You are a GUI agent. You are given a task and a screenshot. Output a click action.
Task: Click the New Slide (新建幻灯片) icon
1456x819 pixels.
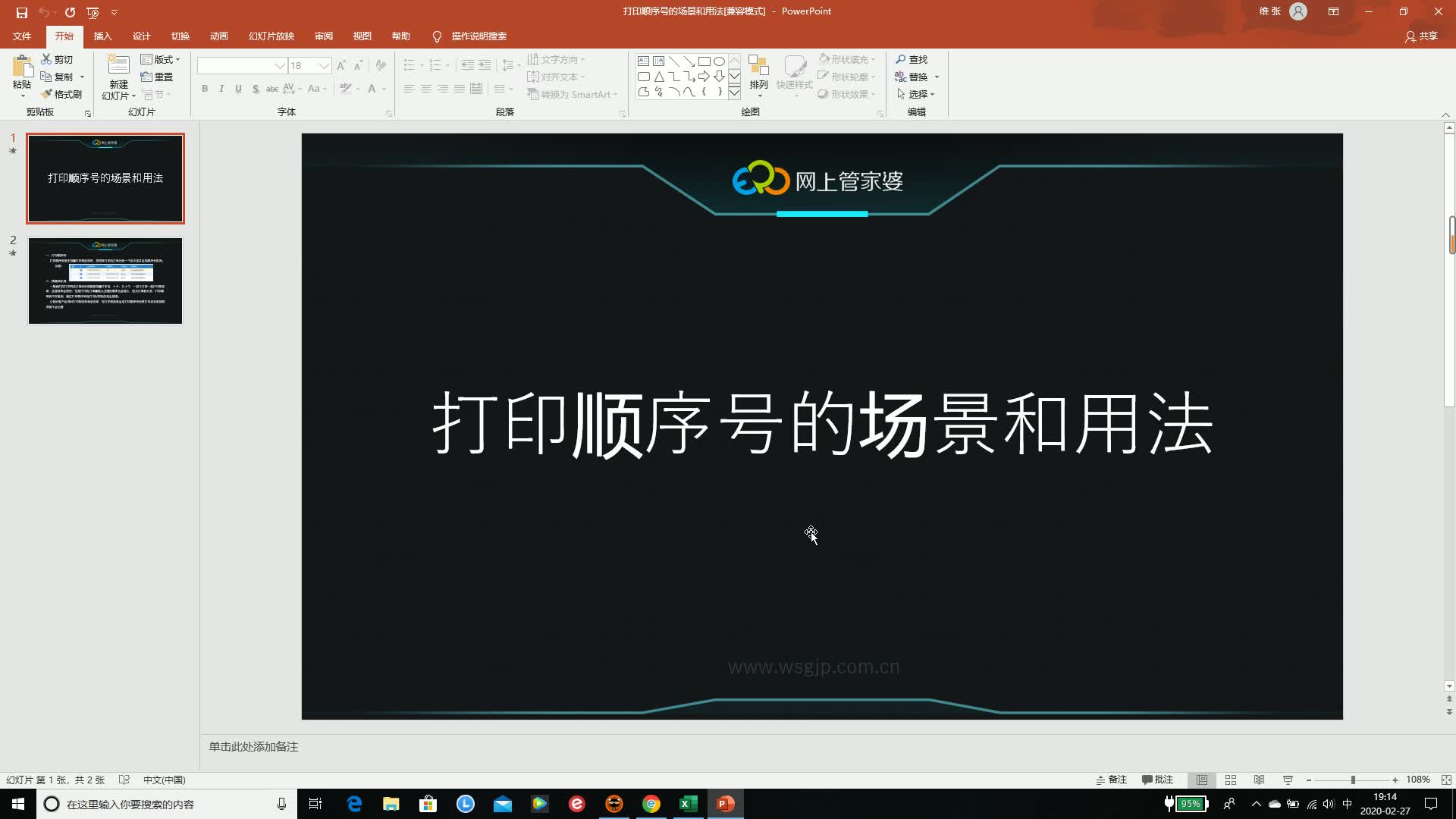118,66
